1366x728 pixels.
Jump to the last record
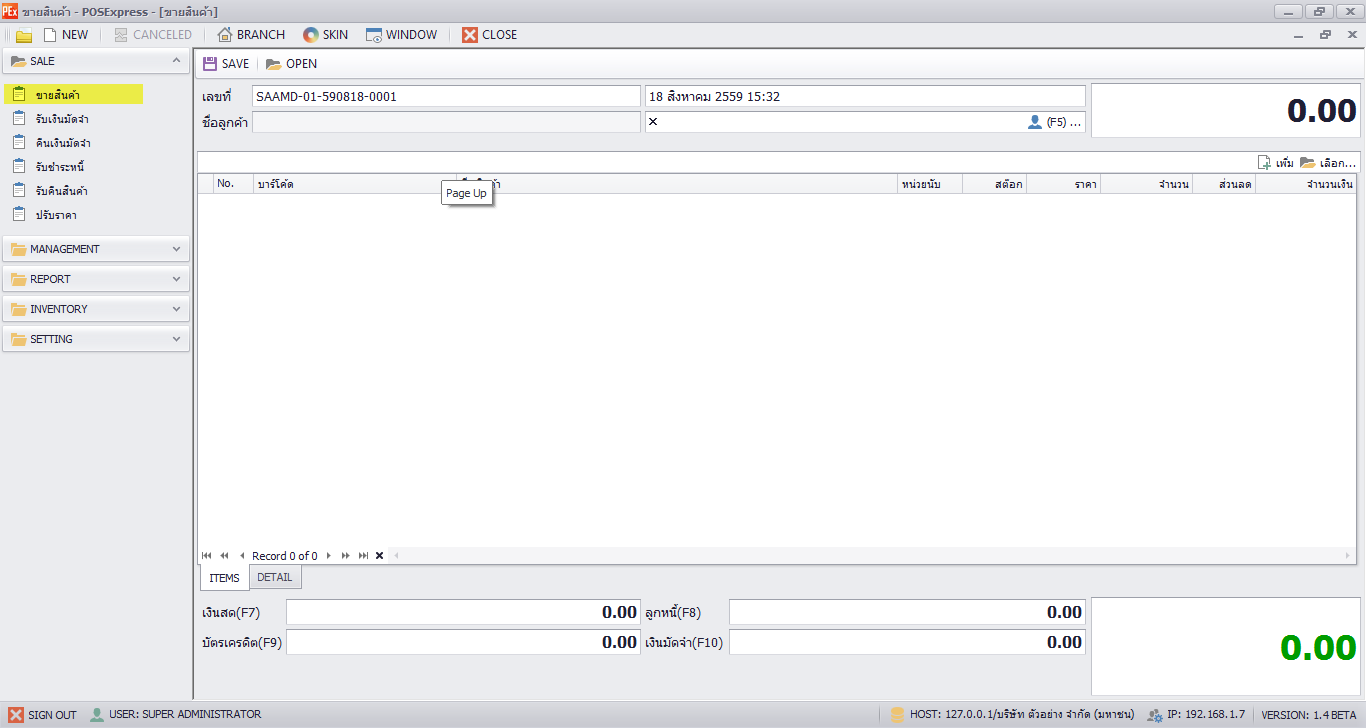364,556
